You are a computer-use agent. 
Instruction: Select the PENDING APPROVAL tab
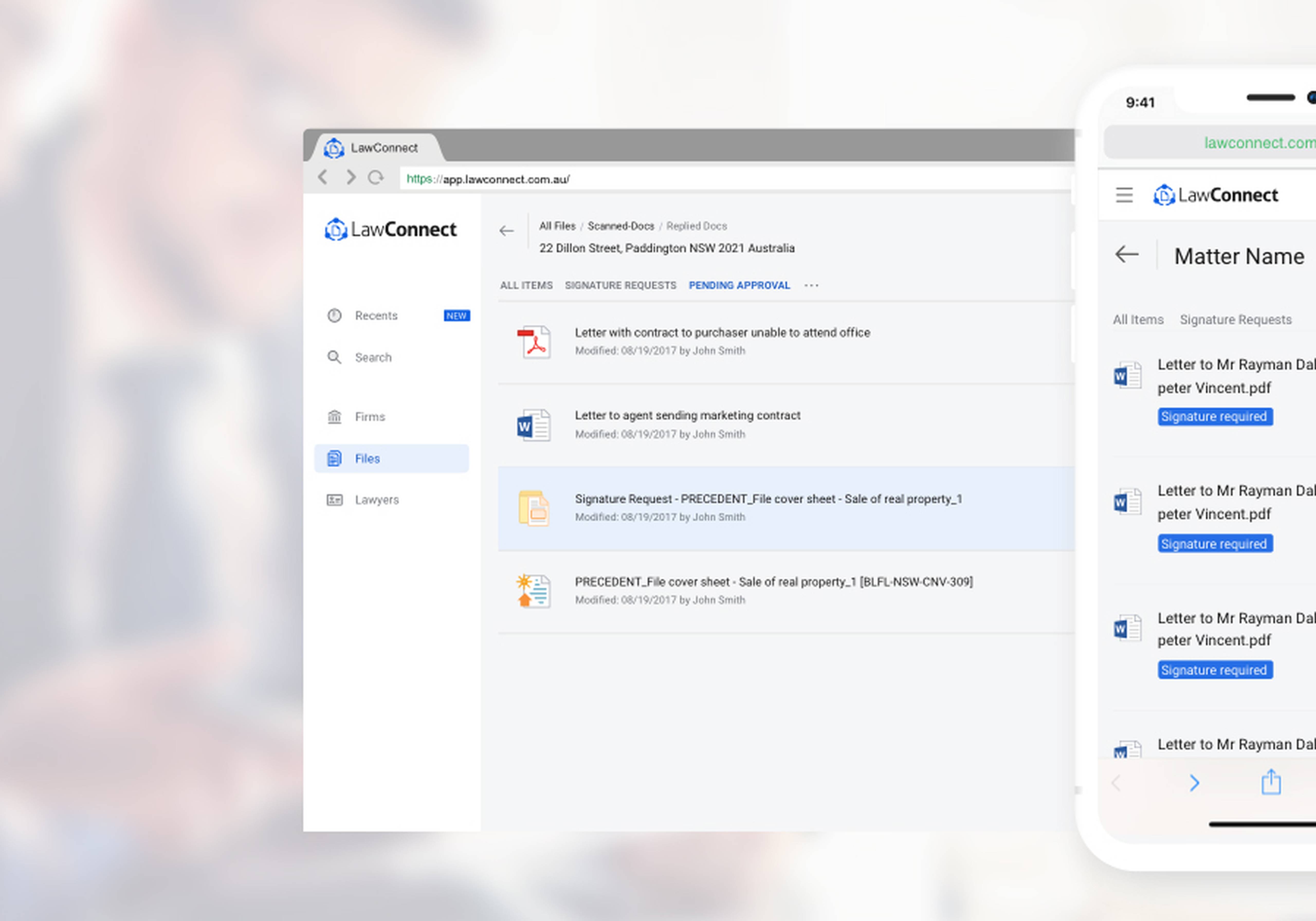(x=739, y=285)
